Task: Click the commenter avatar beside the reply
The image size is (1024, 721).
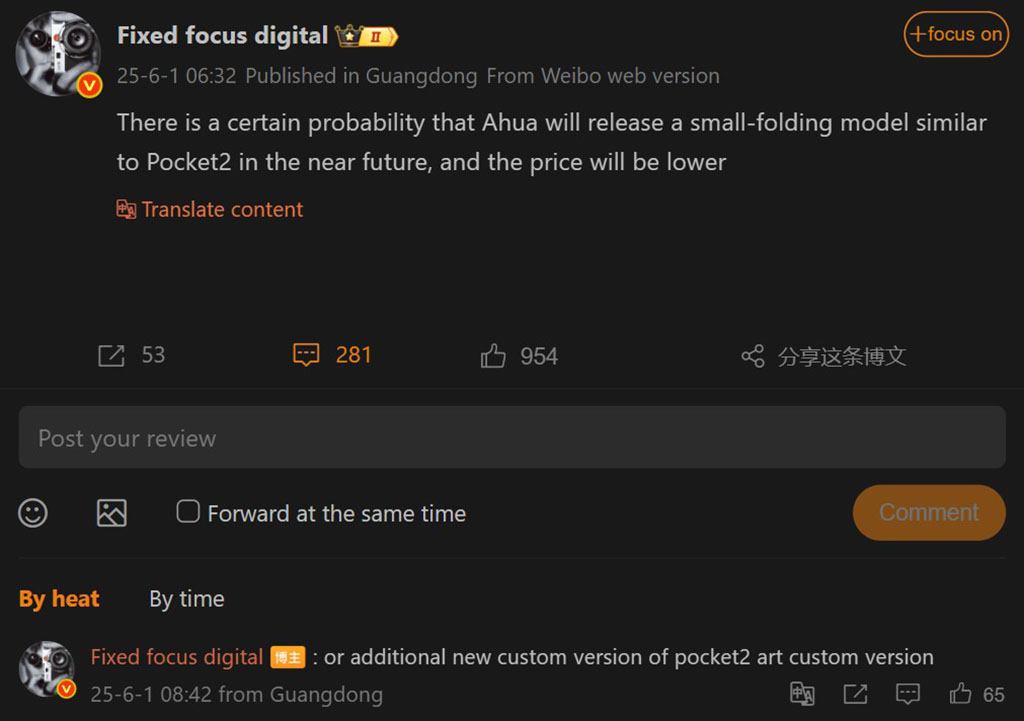Action: (47, 670)
